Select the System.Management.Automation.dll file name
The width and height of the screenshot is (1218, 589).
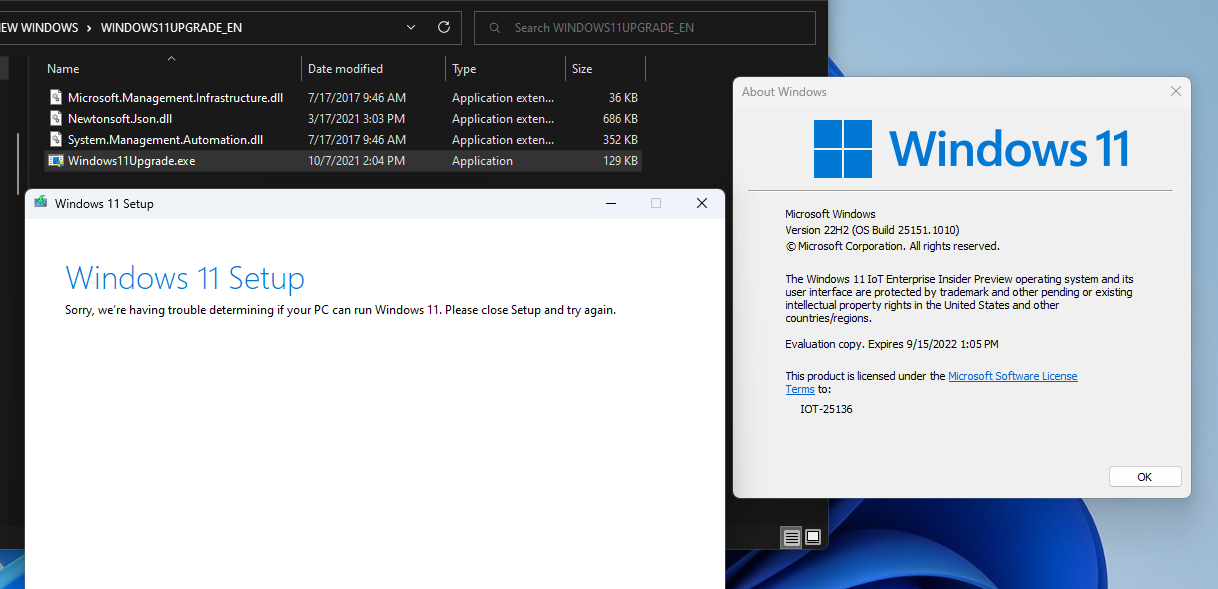tap(165, 140)
